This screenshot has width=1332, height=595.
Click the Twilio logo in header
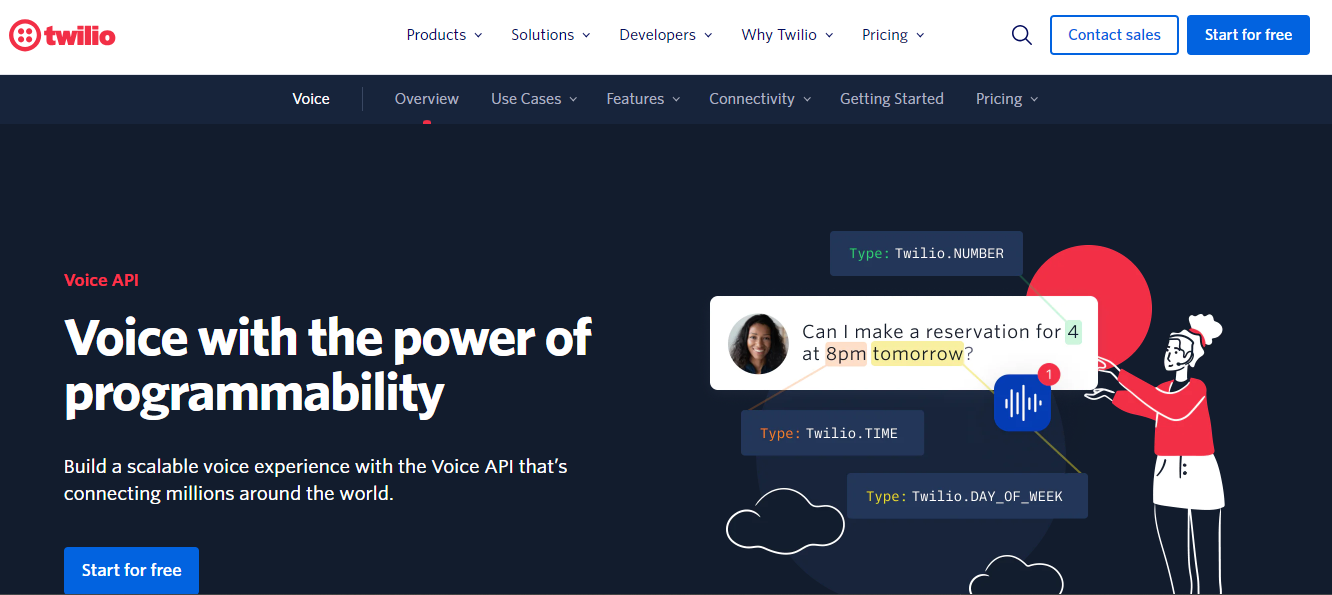62,36
